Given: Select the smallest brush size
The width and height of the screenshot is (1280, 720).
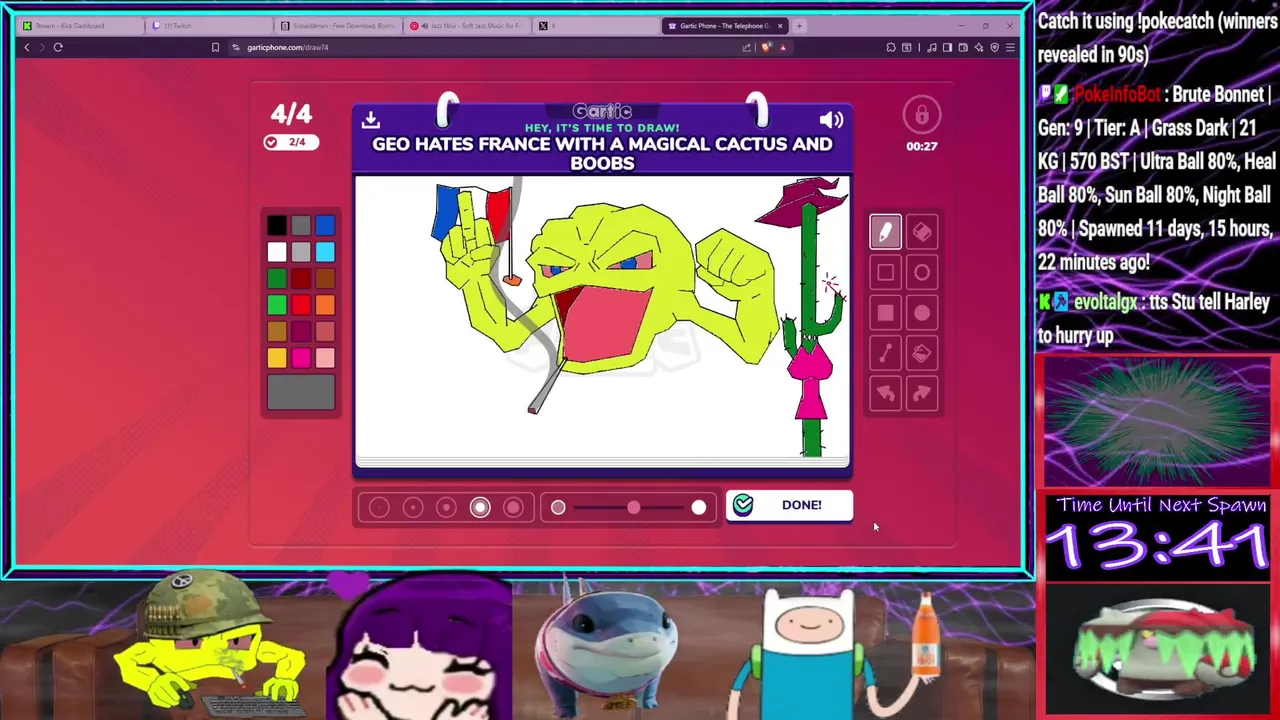Looking at the screenshot, I should pos(379,508).
